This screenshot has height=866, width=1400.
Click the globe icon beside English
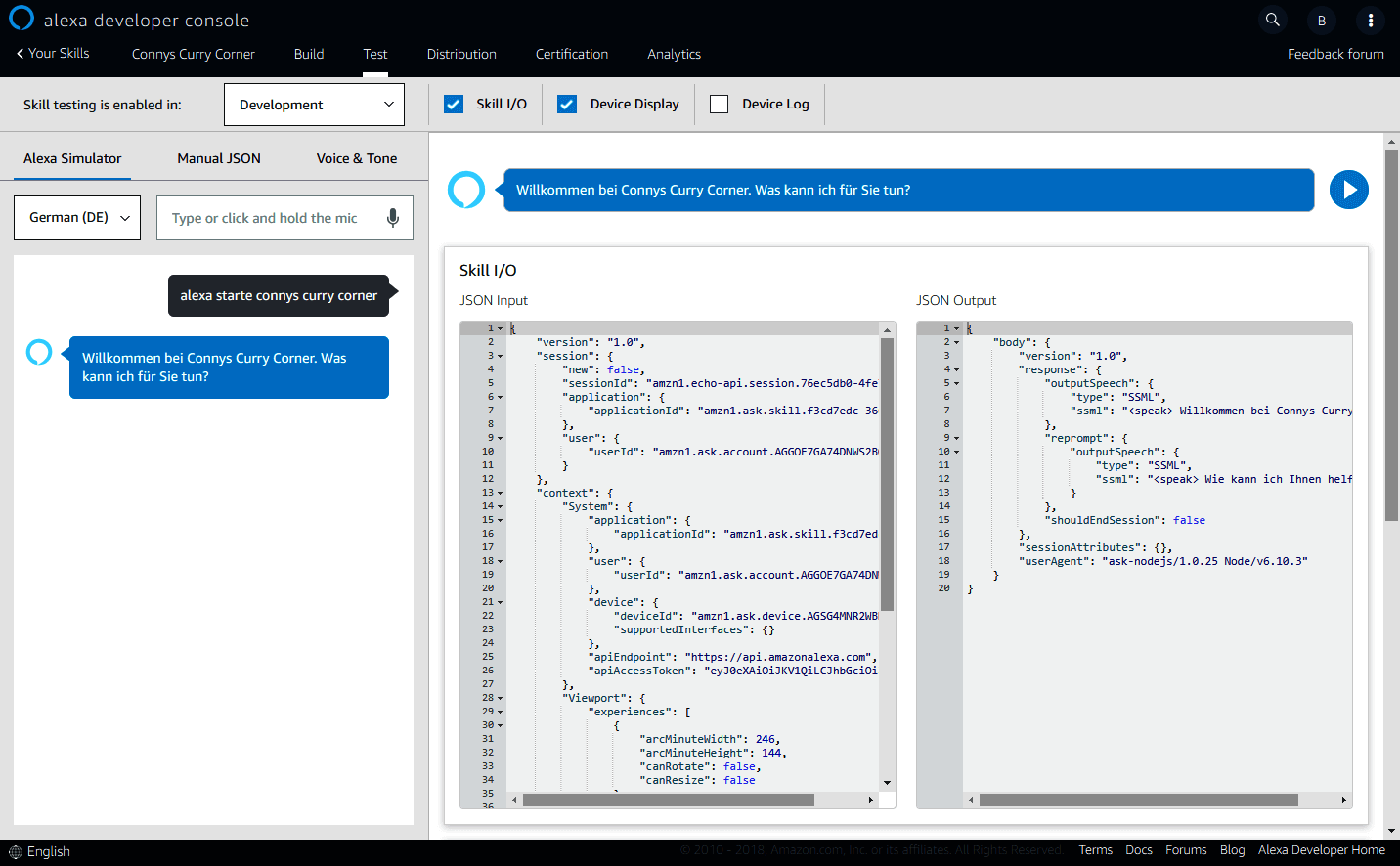(15, 852)
